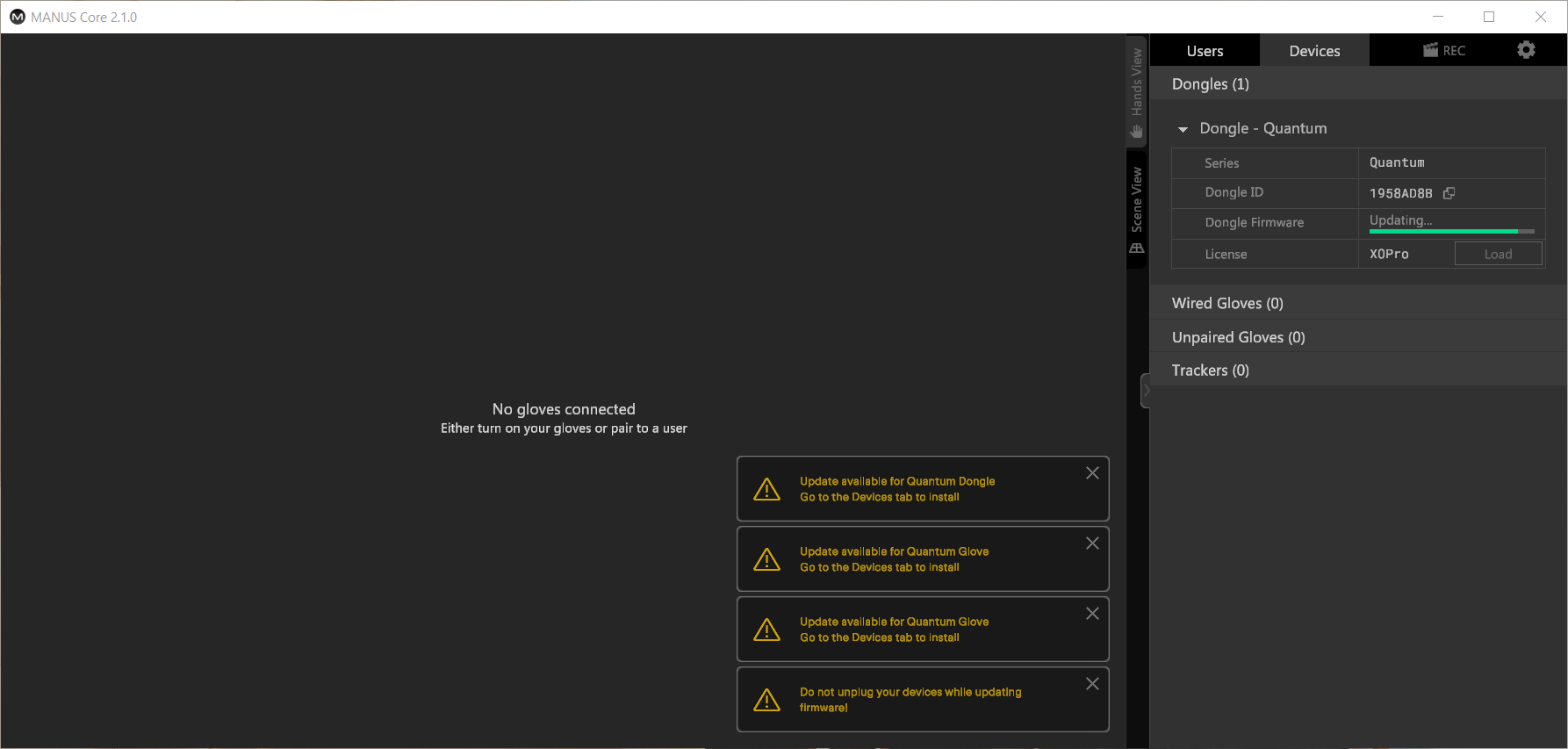The height and width of the screenshot is (749, 1568).
Task: Open the Users tab
Action: coord(1205,51)
